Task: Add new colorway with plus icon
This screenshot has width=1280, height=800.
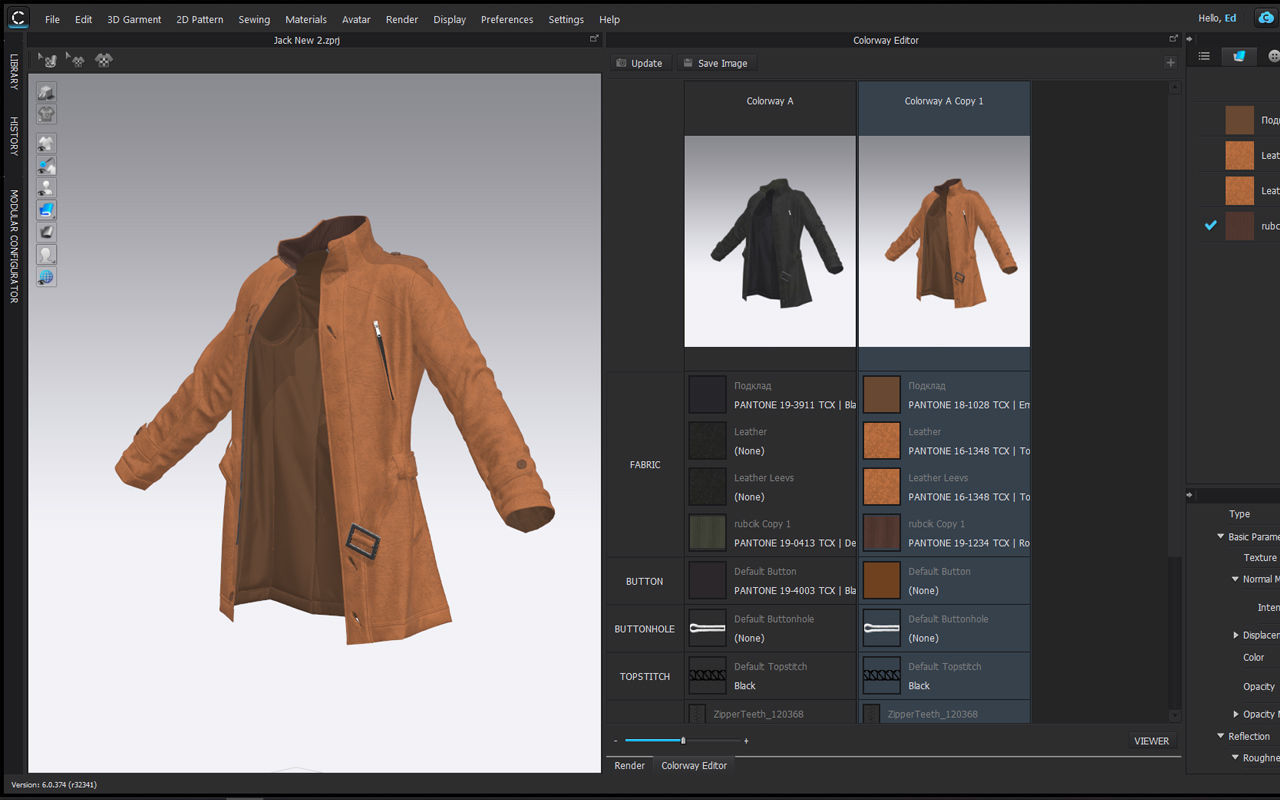Action: (1170, 63)
